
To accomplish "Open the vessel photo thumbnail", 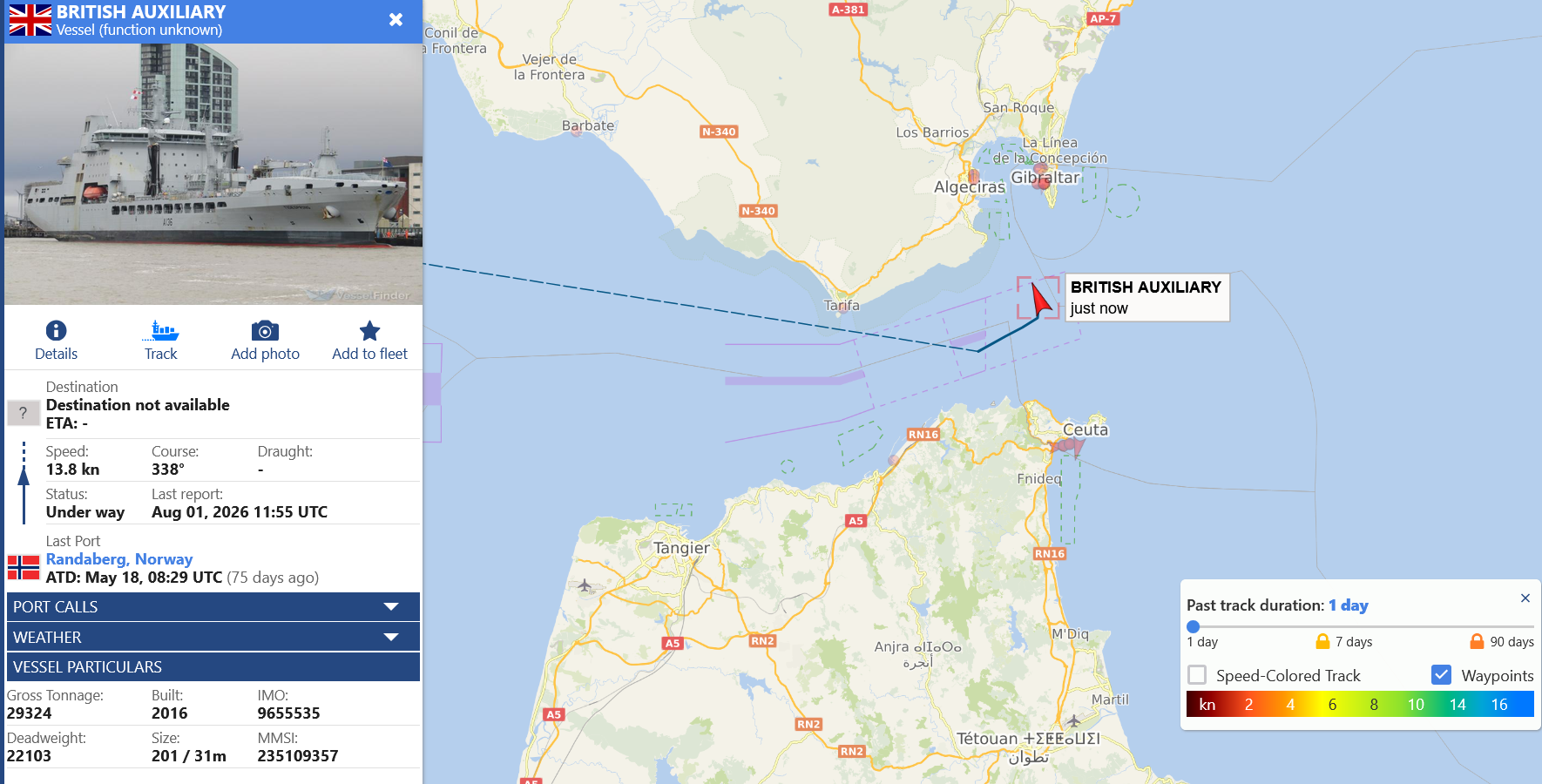I will pyautogui.click(x=213, y=174).
